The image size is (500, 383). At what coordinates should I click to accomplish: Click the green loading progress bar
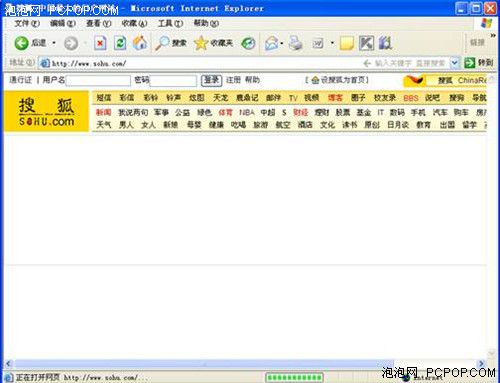pyautogui.click(x=294, y=378)
